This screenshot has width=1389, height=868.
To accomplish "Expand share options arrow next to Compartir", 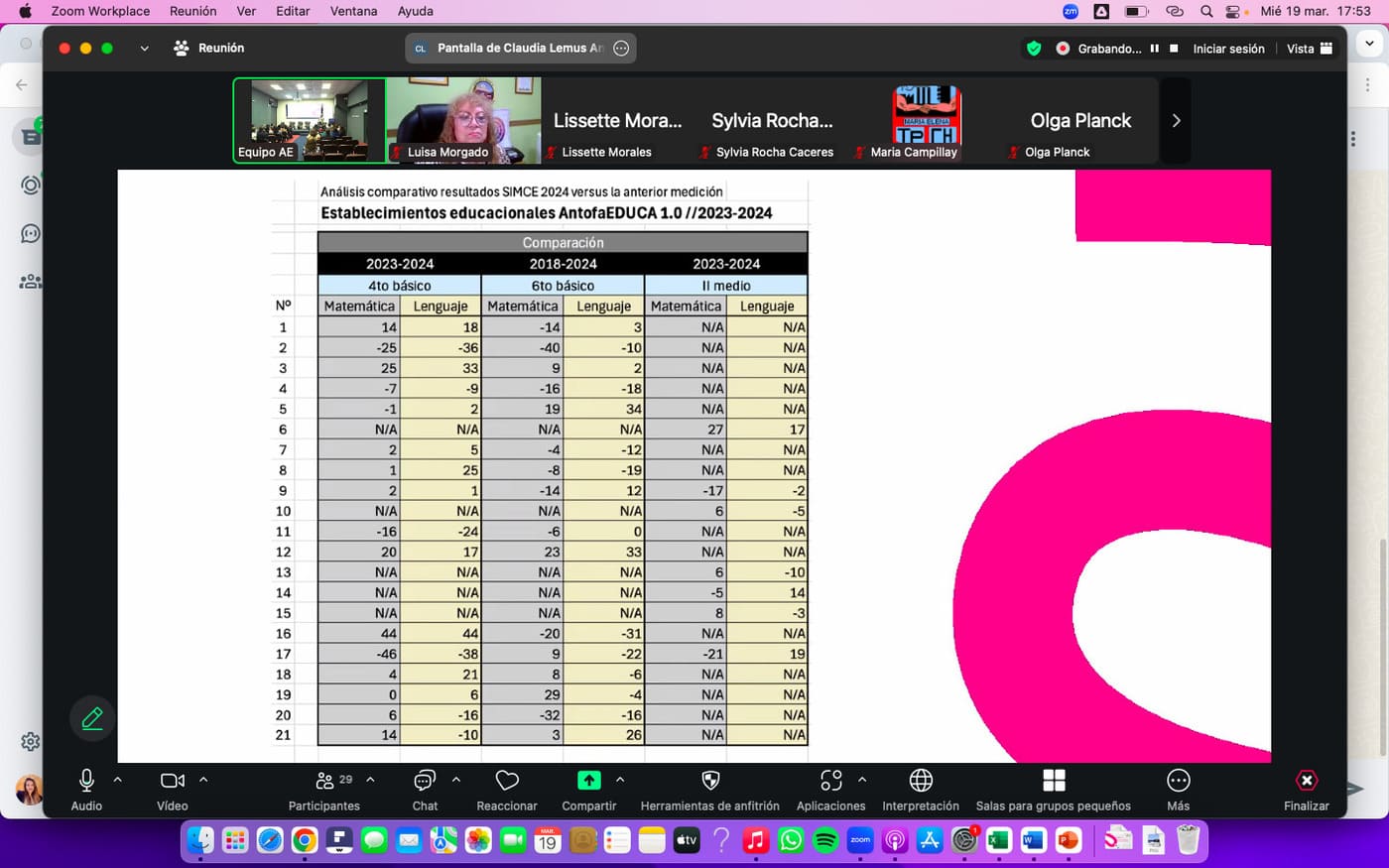I will (620, 780).
